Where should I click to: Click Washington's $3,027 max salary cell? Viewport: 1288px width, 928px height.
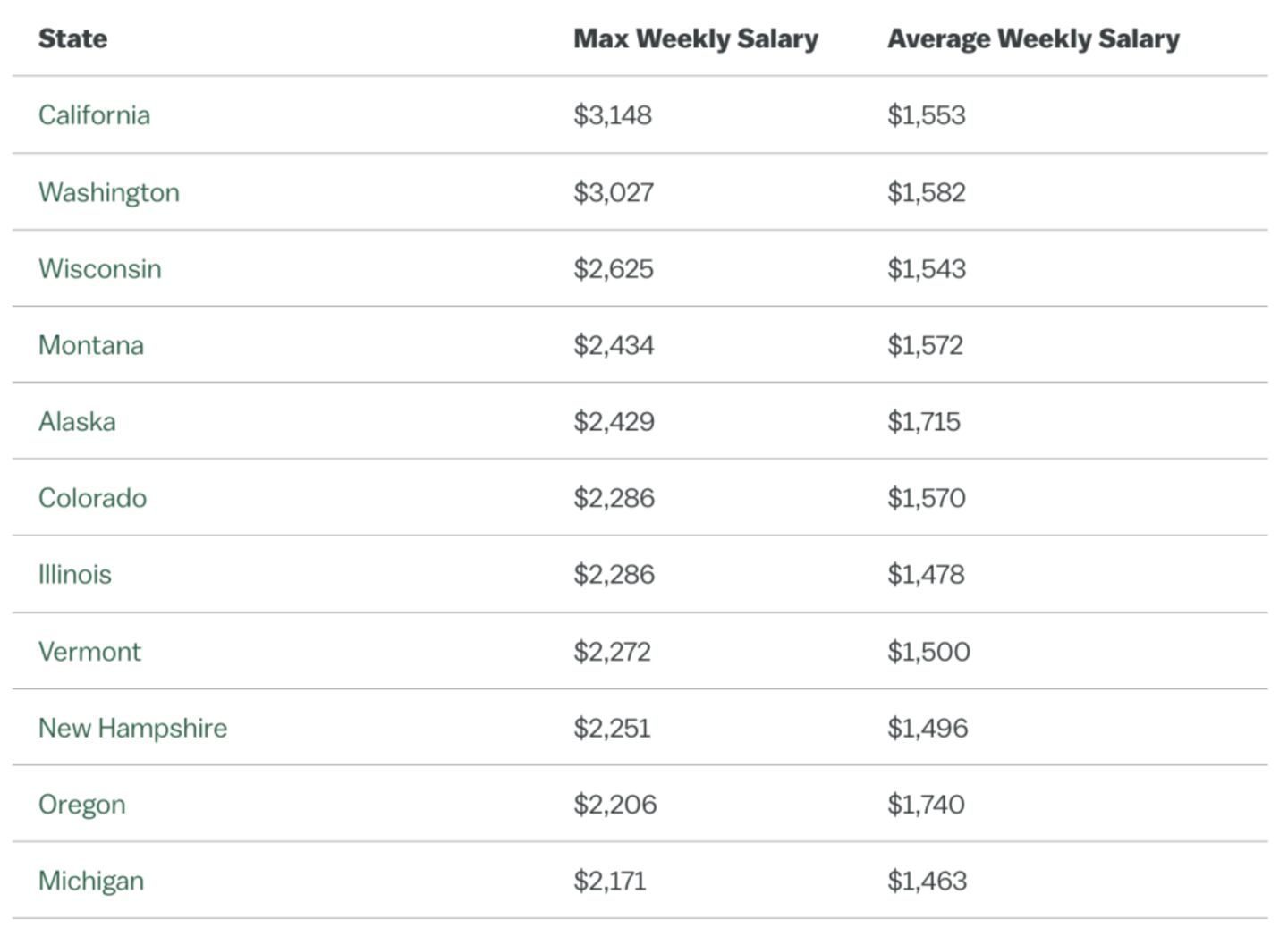point(614,192)
